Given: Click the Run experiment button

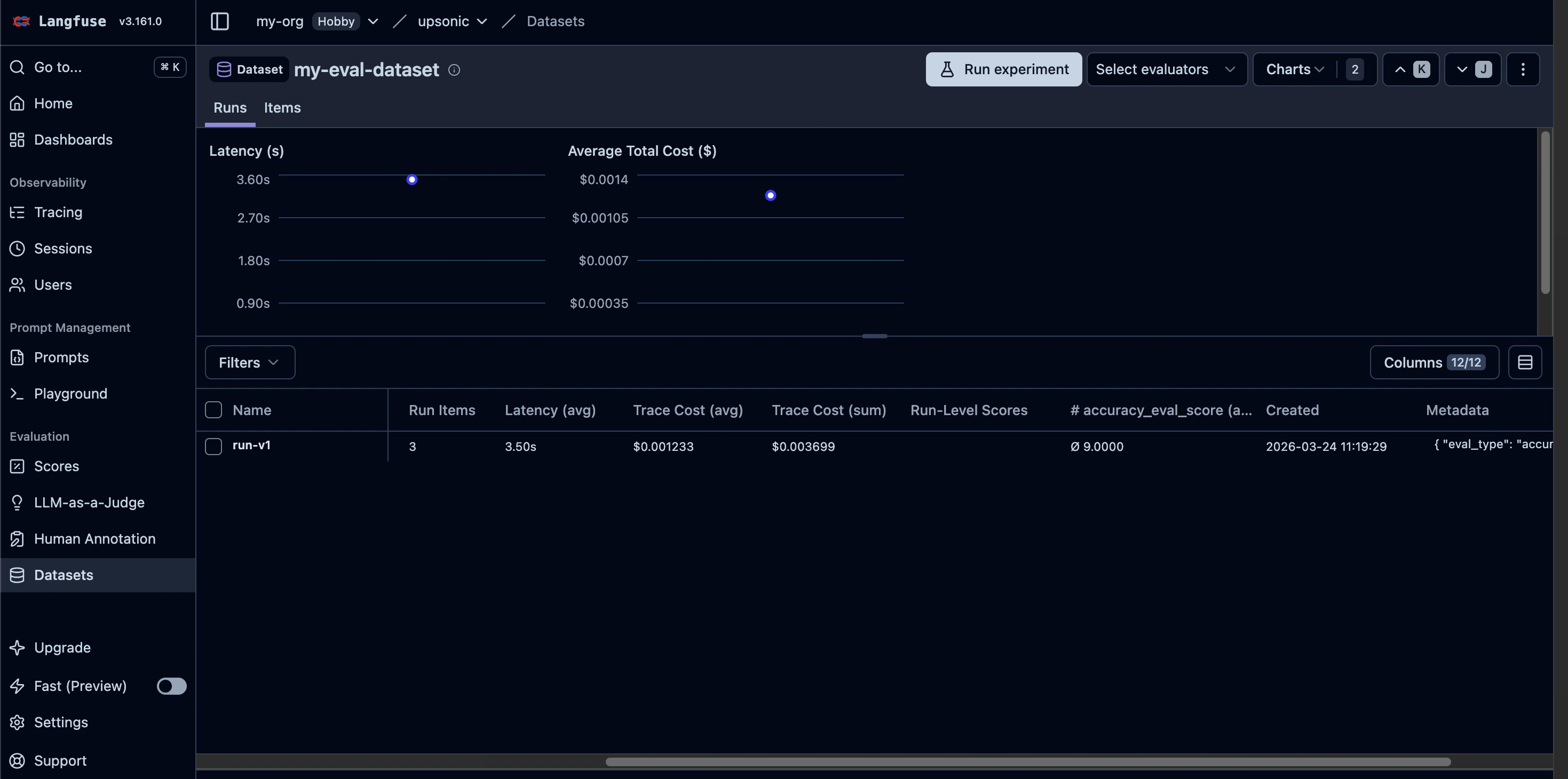Looking at the screenshot, I should [x=1003, y=69].
